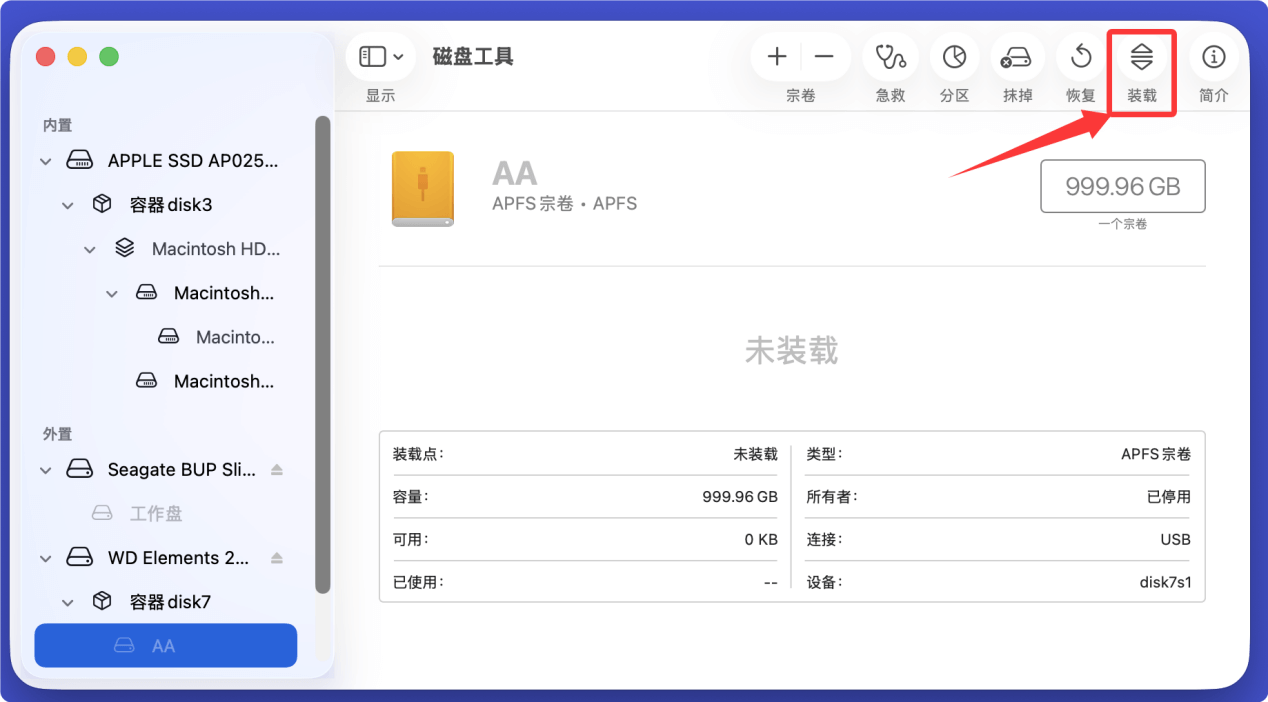This screenshot has width=1268, height=702.
Task: Click the 抹掉 (Erase) toolbar icon
Action: coord(1017,57)
